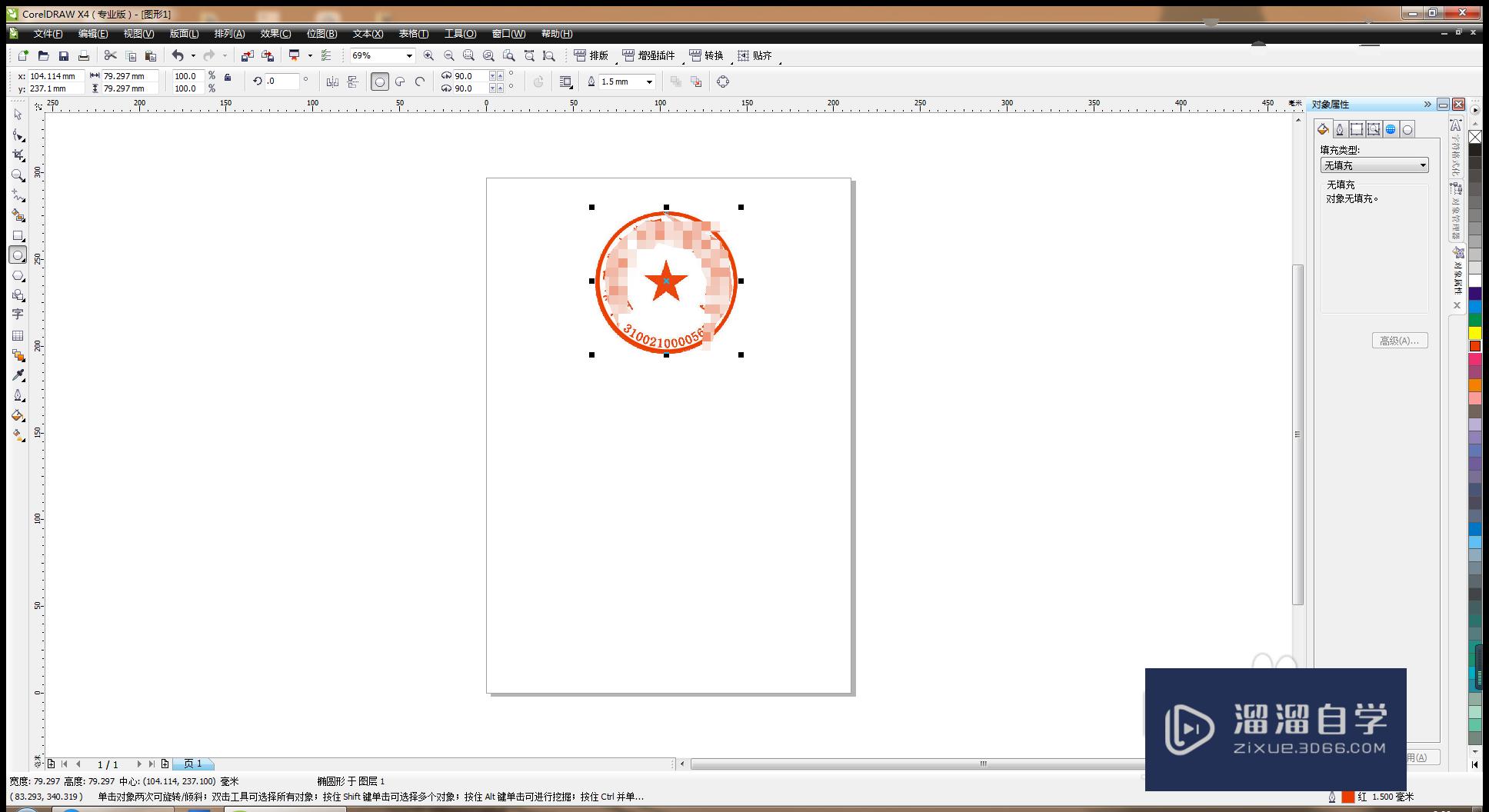Select the Eyedropper tool
1489x812 pixels.
(x=18, y=375)
